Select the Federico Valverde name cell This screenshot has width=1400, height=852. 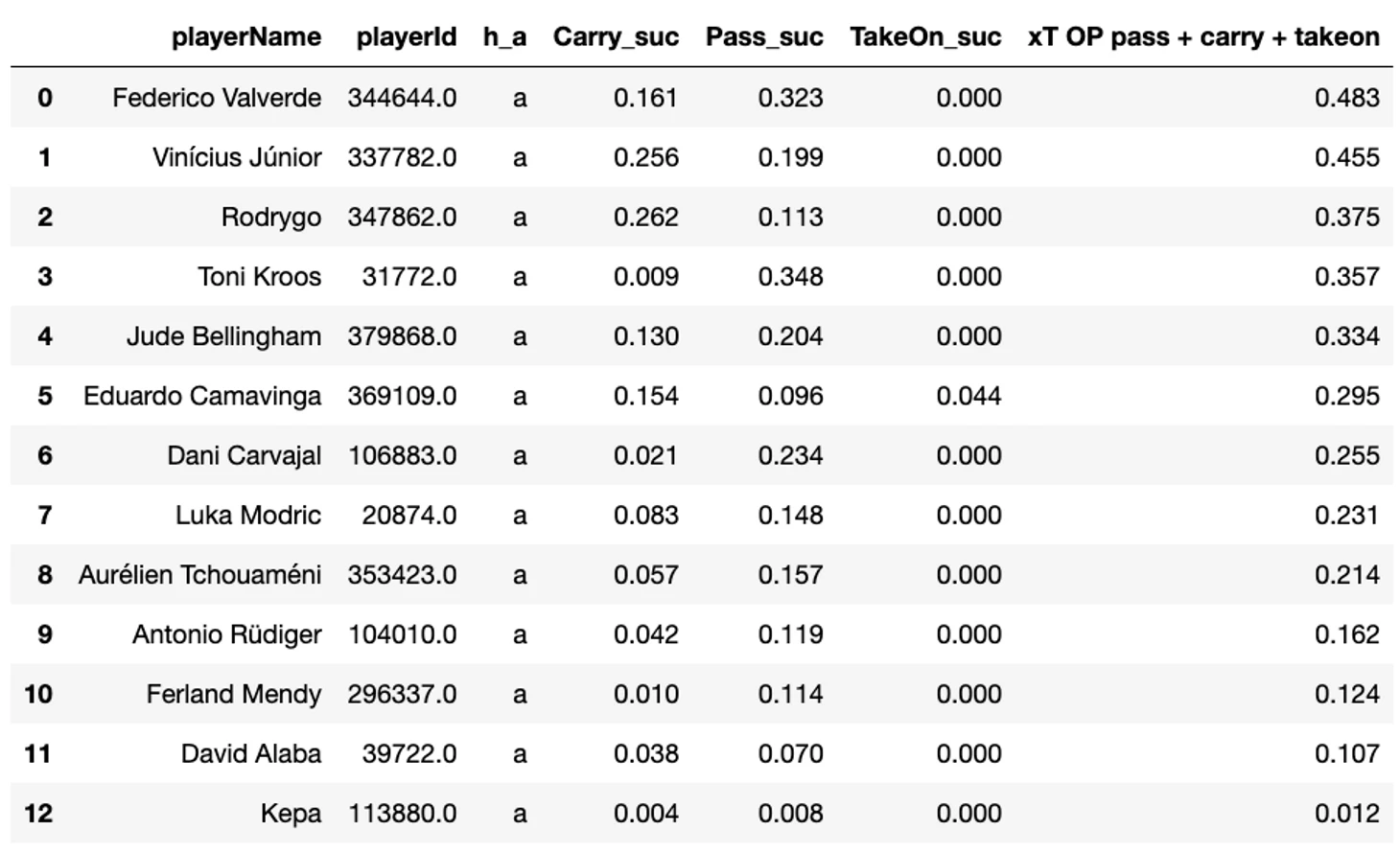217,98
